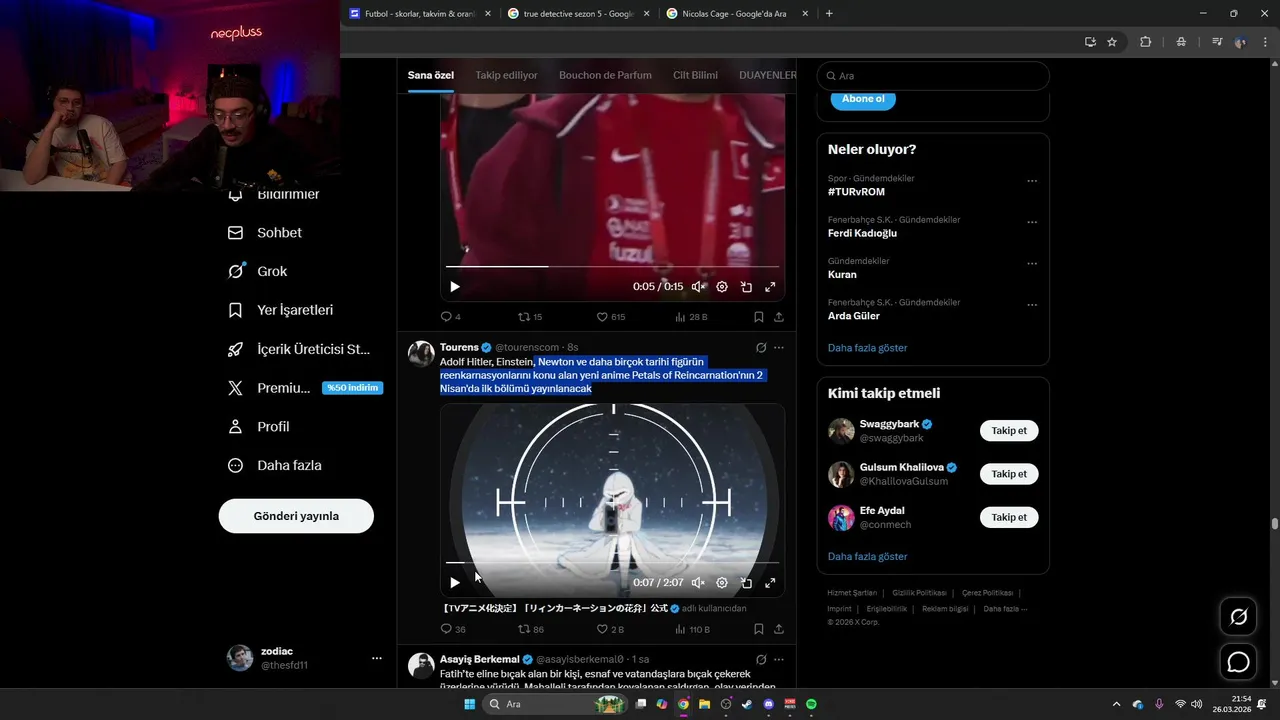Follow Swaggybark with Takip et
The width and height of the screenshot is (1280, 720).
click(1009, 431)
